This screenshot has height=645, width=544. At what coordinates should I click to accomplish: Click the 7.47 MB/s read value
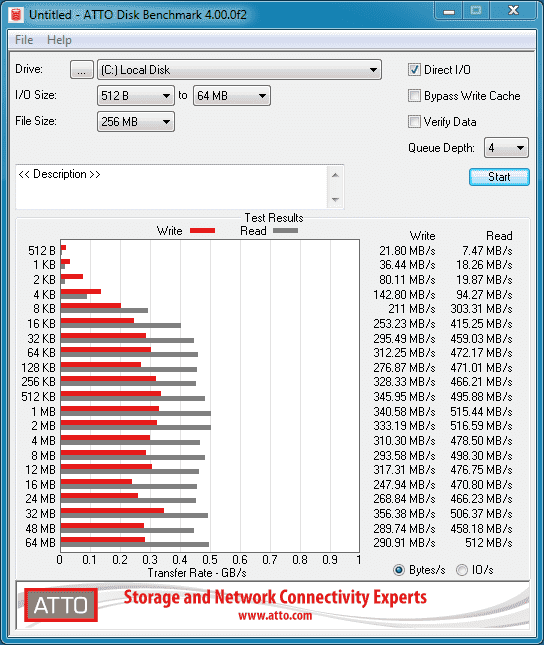pyautogui.click(x=487, y=251)
